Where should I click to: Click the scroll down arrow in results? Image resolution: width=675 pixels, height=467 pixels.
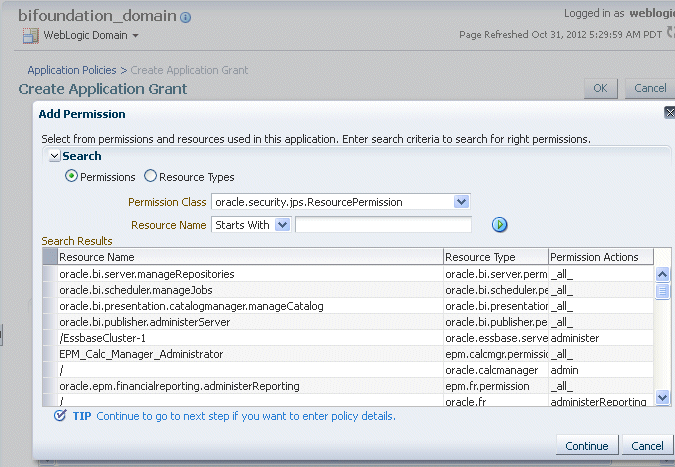tap(663, 397)
